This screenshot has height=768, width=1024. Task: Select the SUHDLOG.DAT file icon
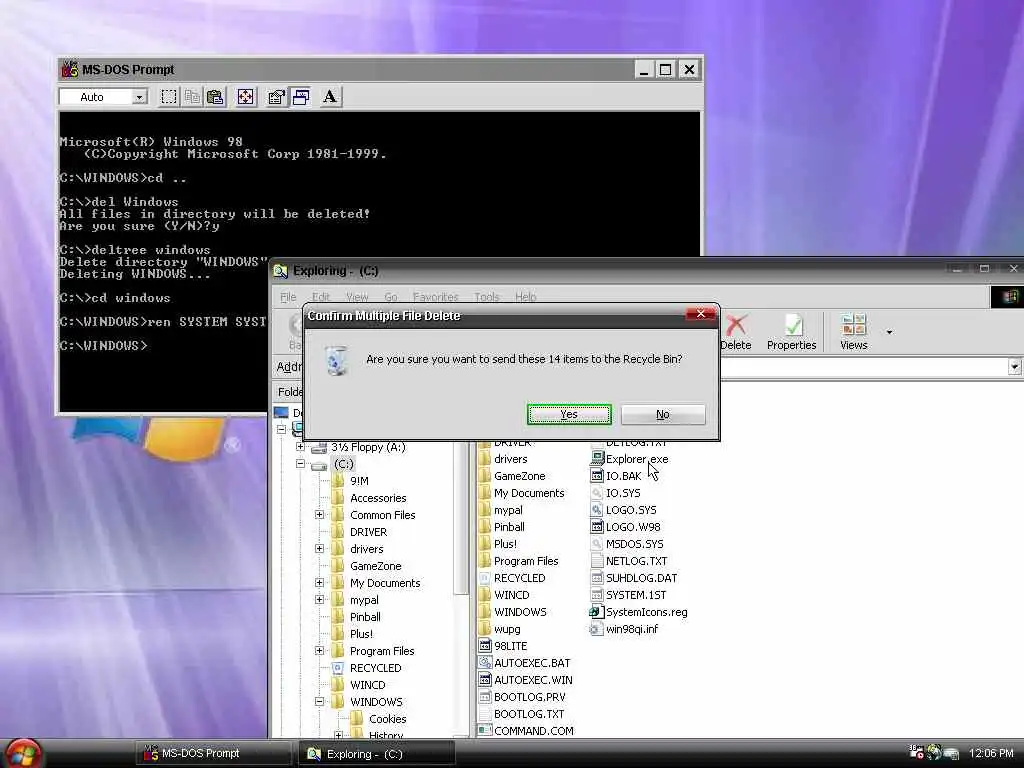coord(597,578)
